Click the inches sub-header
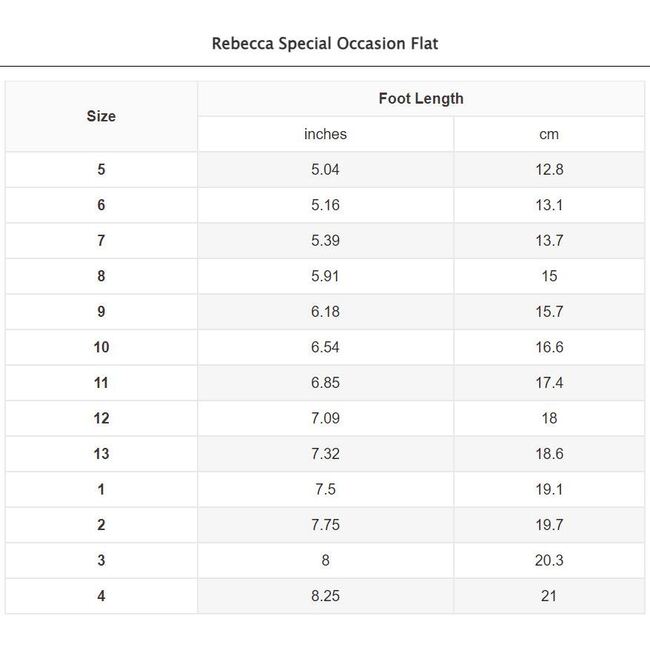650x650 pixels. (x=325, y=134)
